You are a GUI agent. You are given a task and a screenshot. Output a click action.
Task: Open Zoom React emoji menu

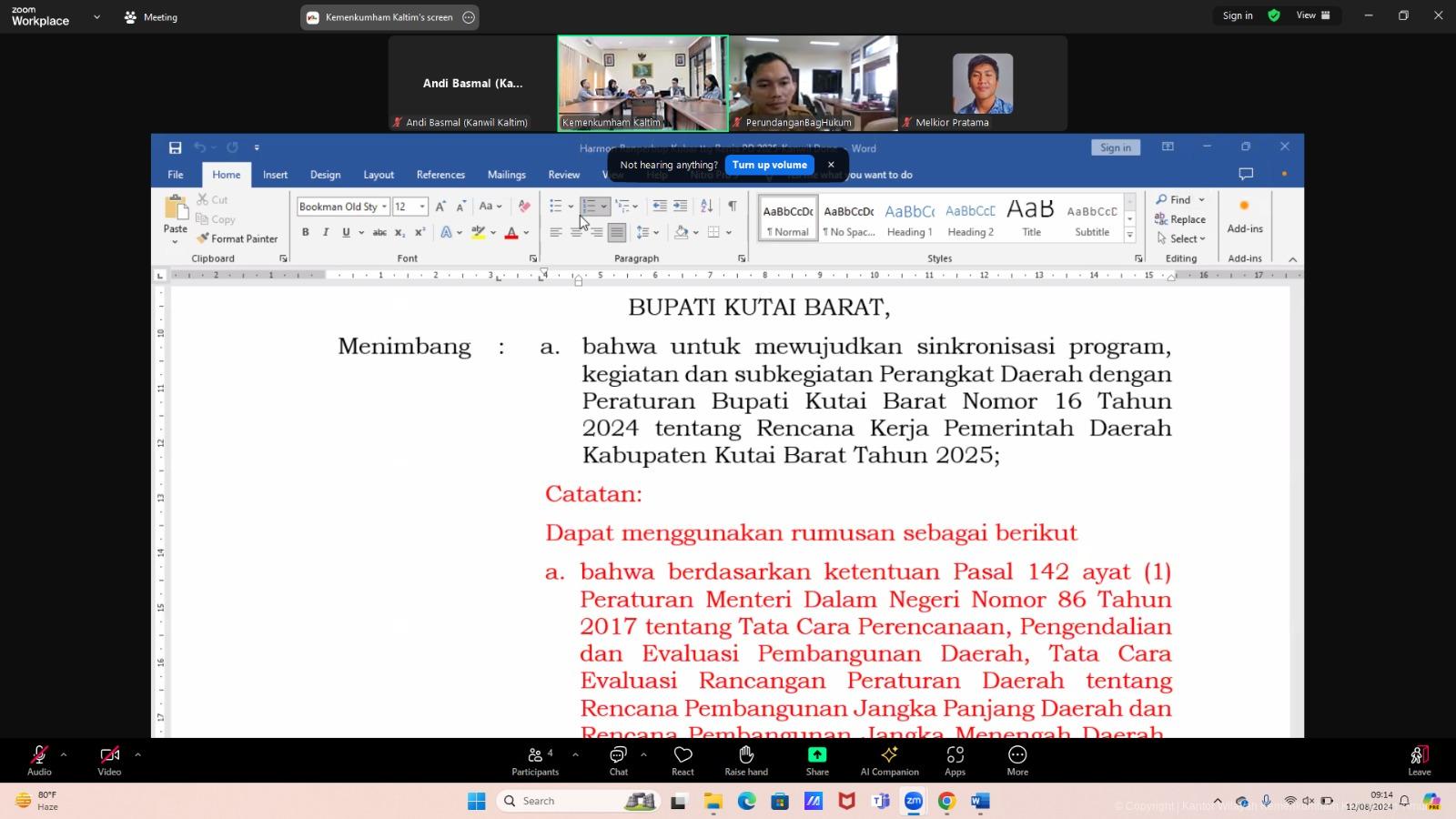click(x=682, y=761)
